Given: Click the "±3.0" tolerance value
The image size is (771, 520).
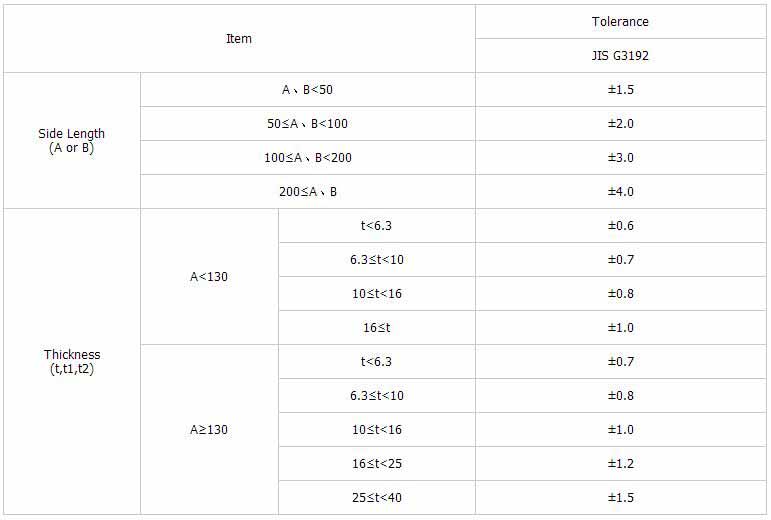Looking at the screenshot, I should click(x=621, y=158).
